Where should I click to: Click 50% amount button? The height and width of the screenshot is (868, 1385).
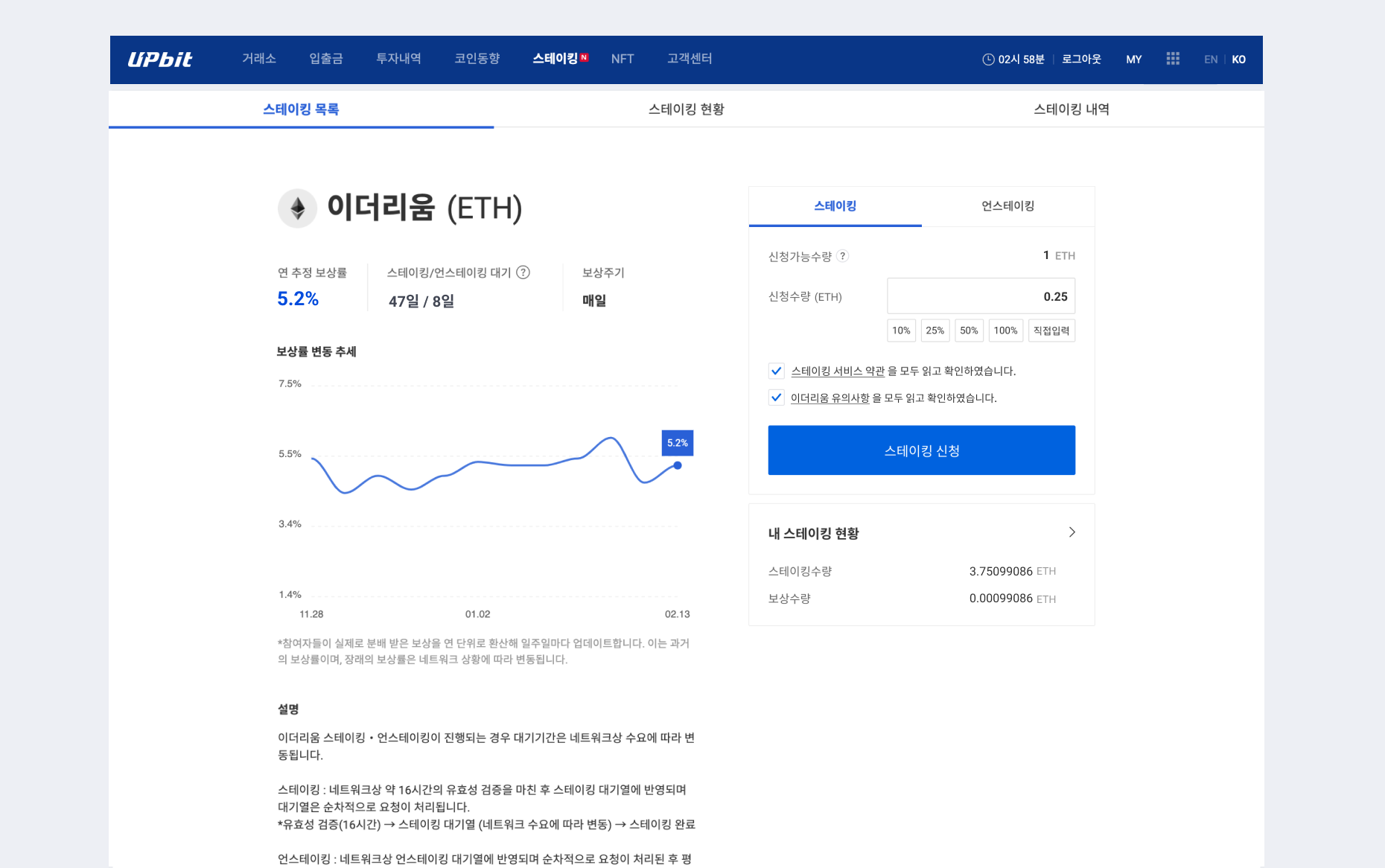[x=969, y=331]
